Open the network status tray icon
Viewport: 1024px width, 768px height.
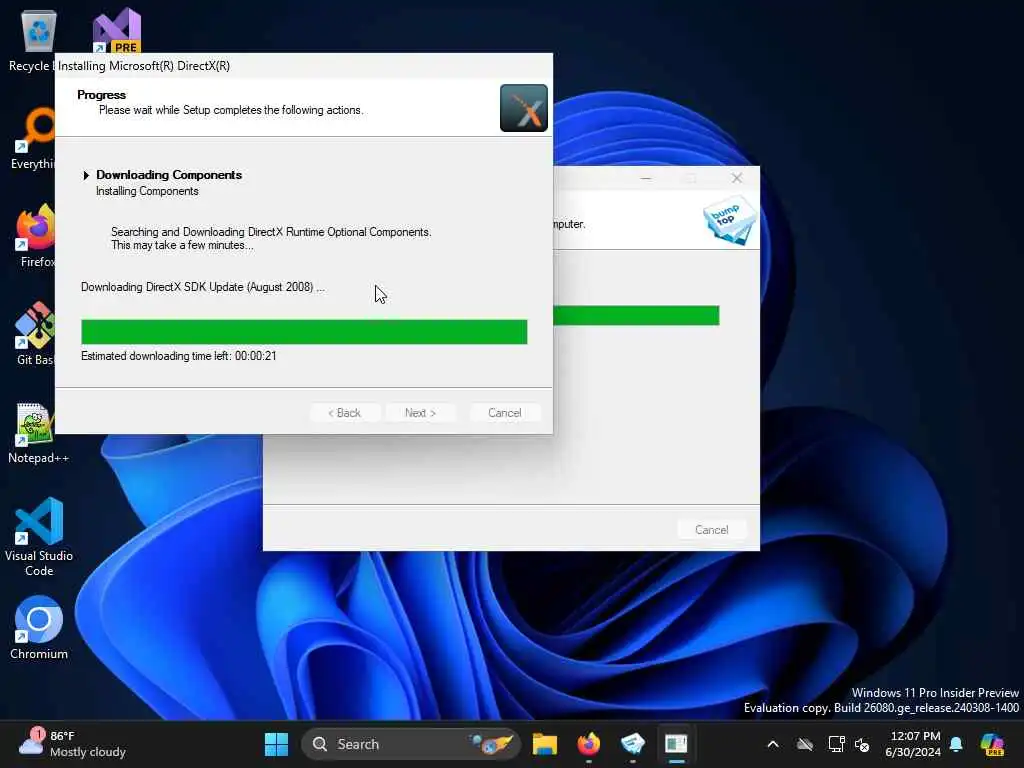[x=836, y=744]
